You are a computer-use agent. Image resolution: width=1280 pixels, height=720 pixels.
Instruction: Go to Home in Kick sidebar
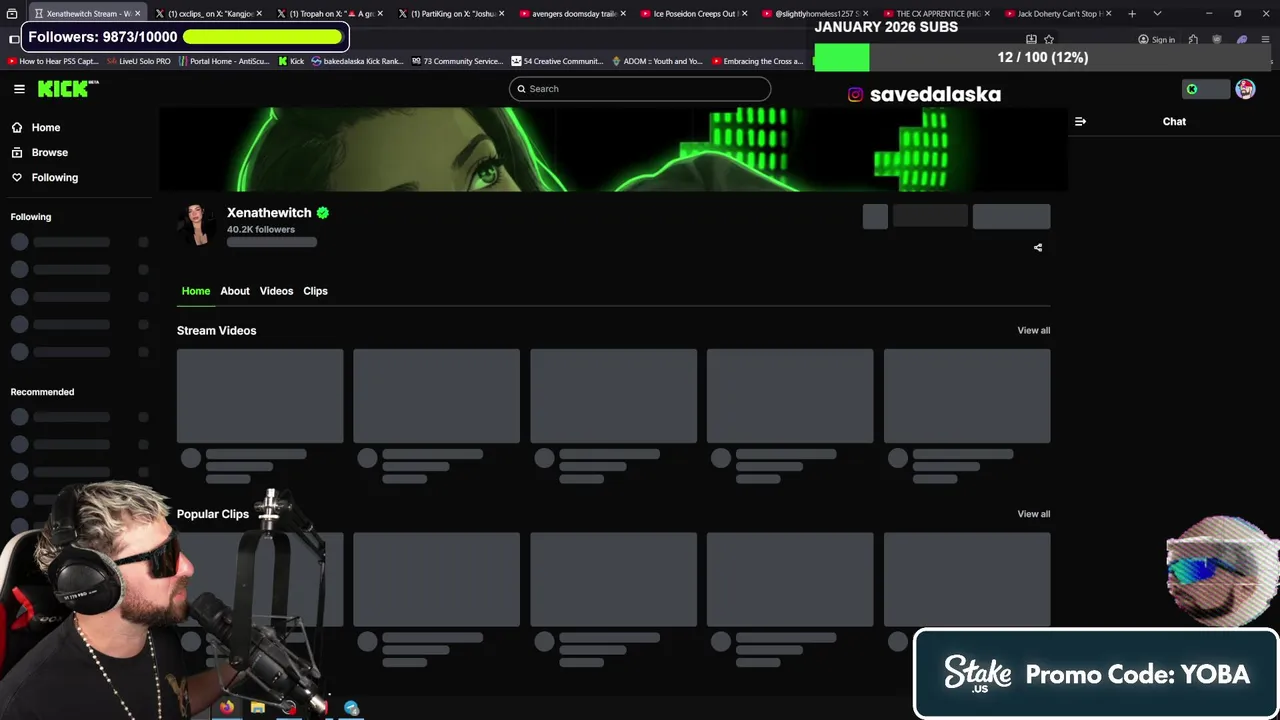[36, 128]
